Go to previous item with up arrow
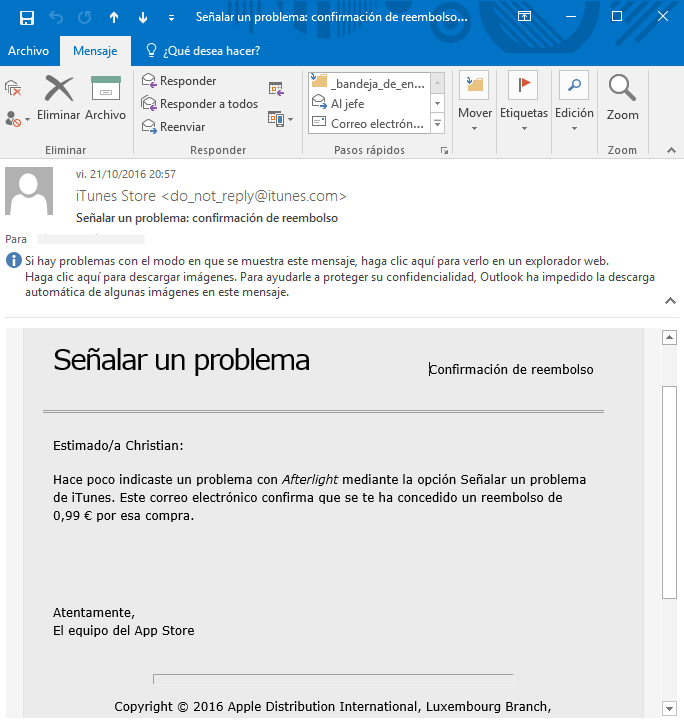Viewport: 684px width, 726px height. pos(113,18)
